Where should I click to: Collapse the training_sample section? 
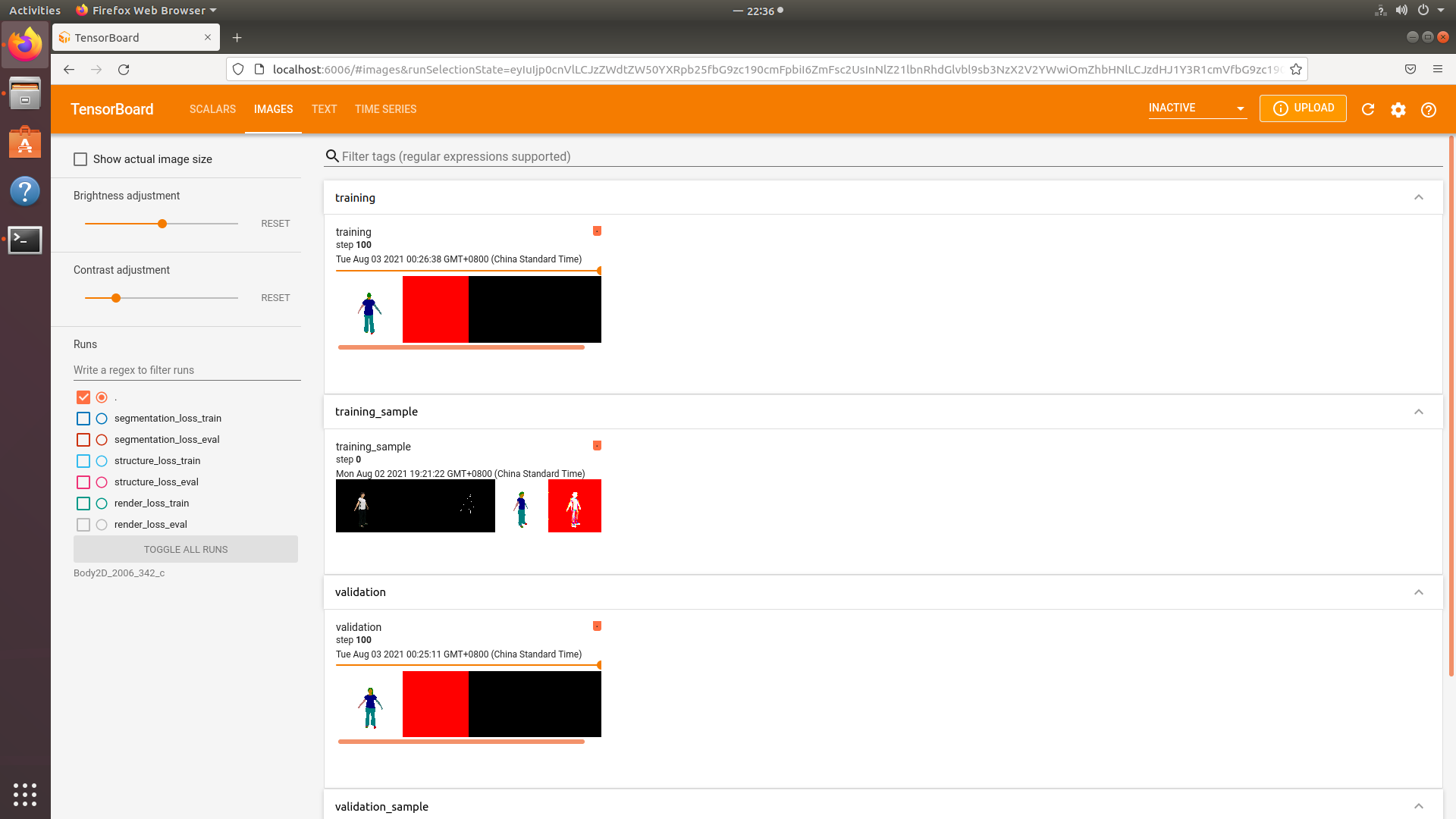pos(1418,412)
